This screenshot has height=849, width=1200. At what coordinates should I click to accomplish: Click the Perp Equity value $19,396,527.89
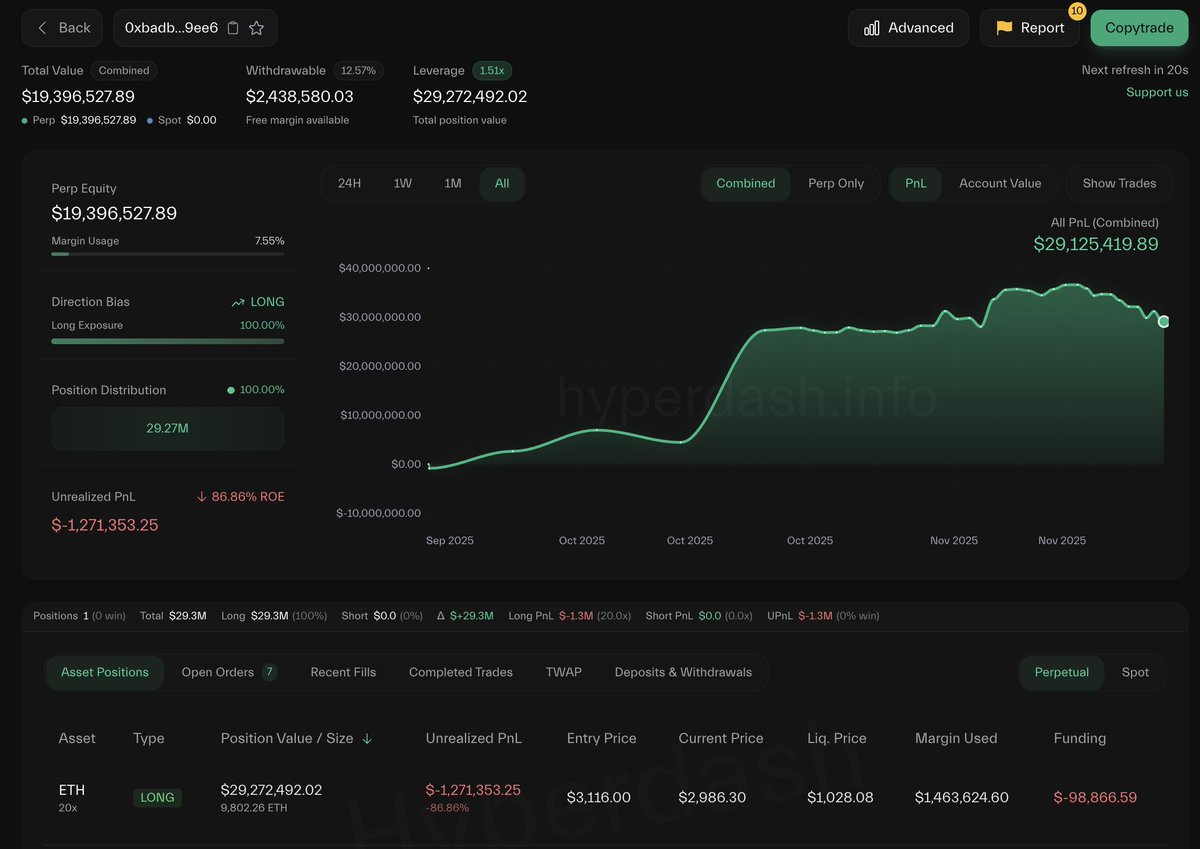coord(114,213)
